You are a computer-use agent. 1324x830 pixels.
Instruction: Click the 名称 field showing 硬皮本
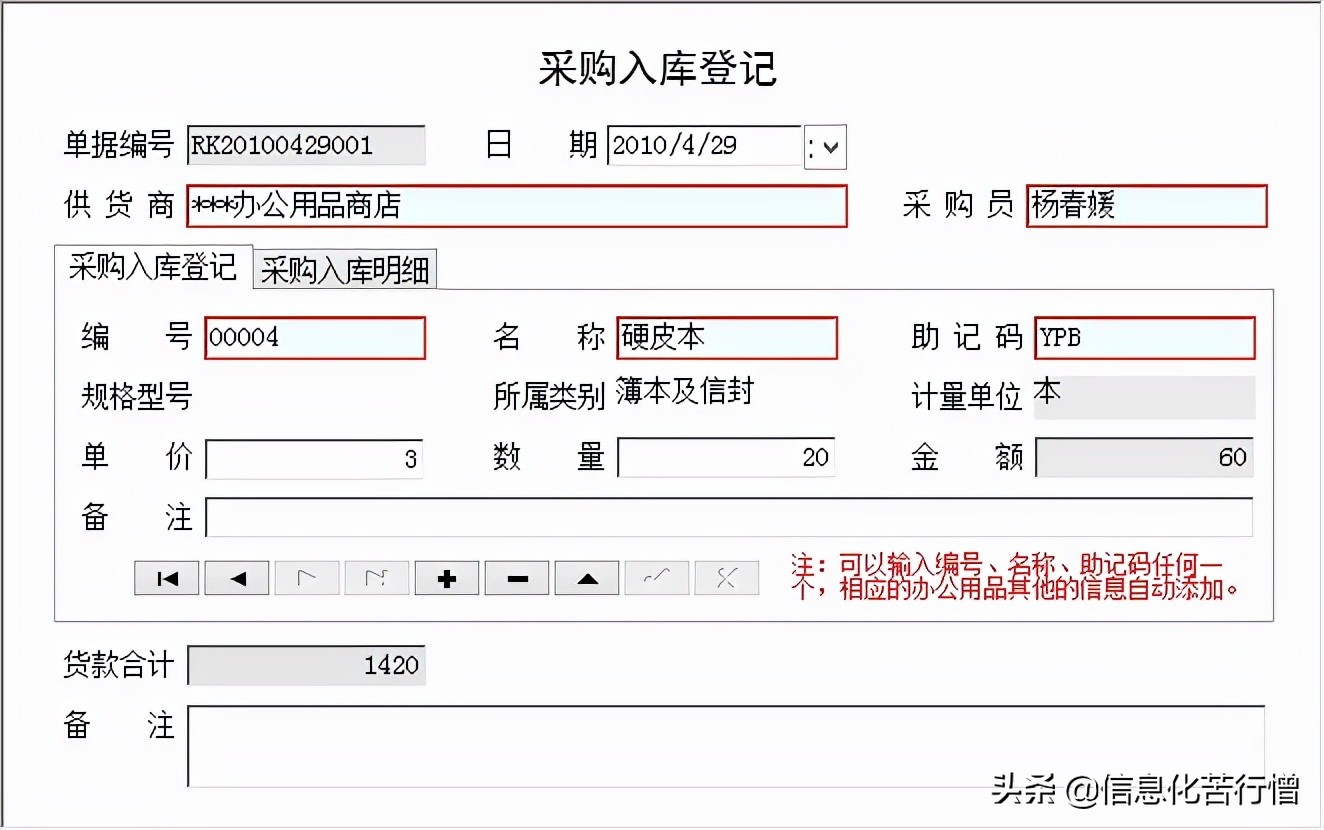(726, 338)
